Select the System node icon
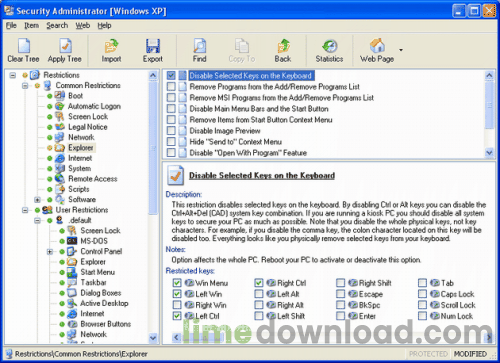The width and height of the screenshot is (500, 363). click(60, 168)
